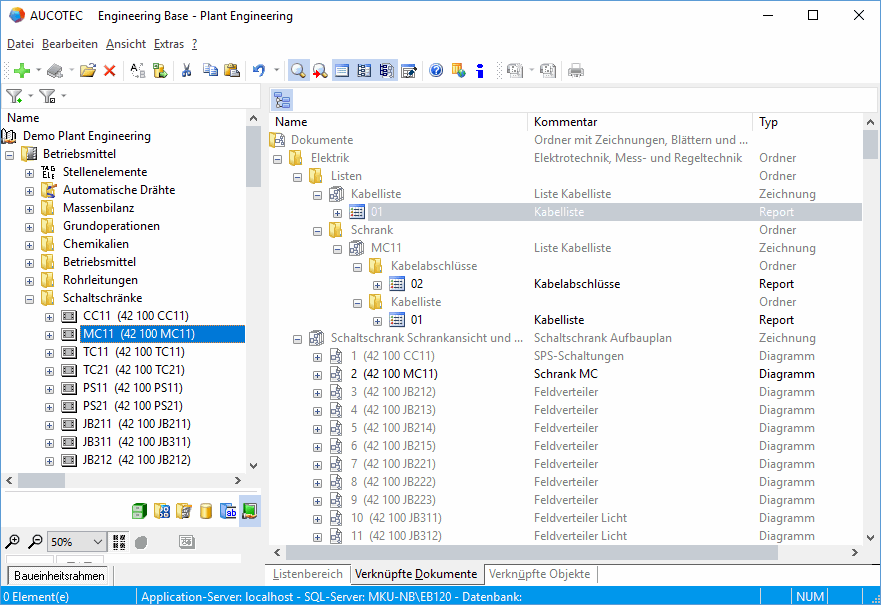Switch to the Verknüpfte Objekte tab
The height and width of the screenshot is (605, 881).
(x=541, y=574)
